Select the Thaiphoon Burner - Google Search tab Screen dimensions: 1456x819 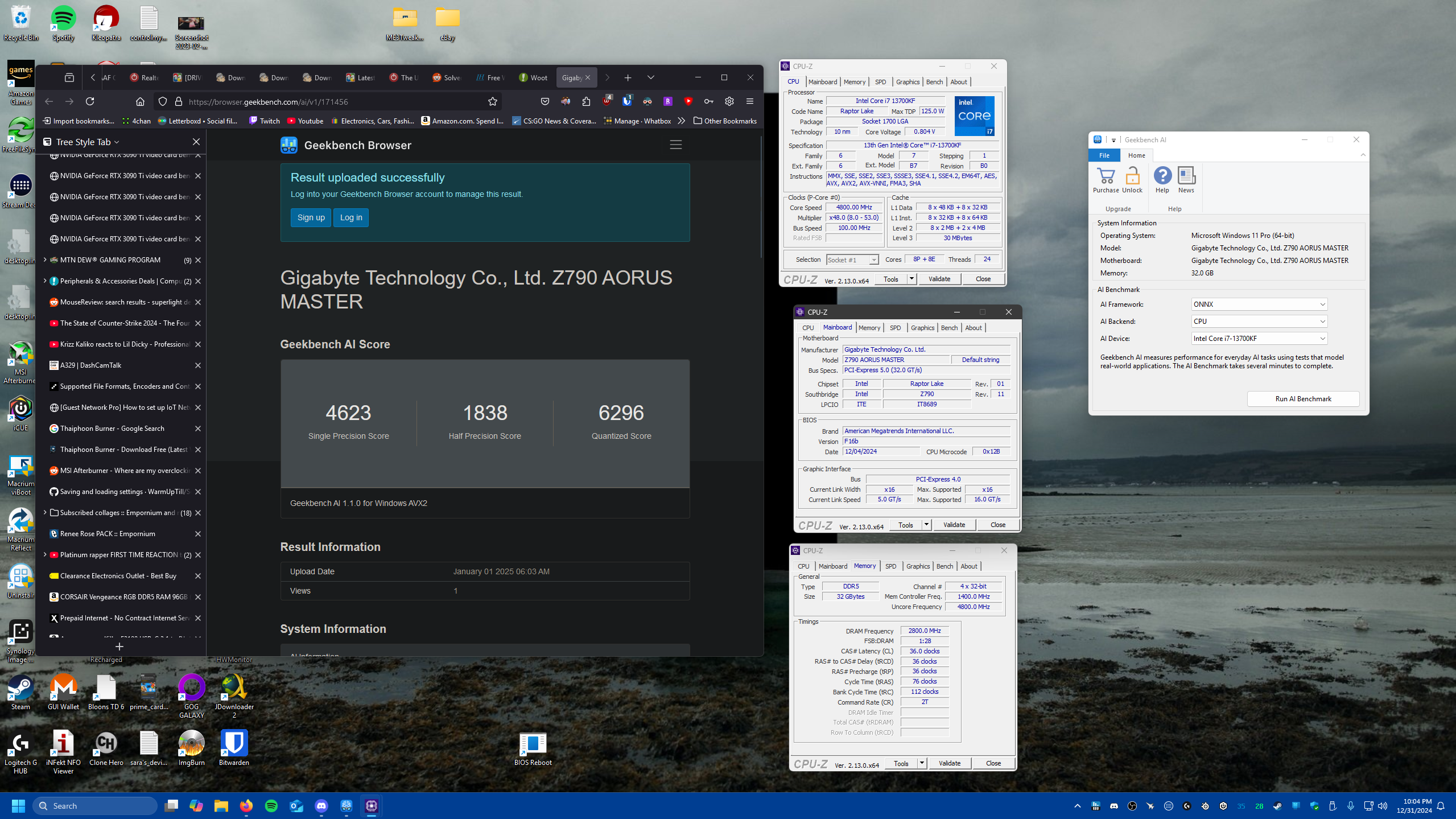119,429
